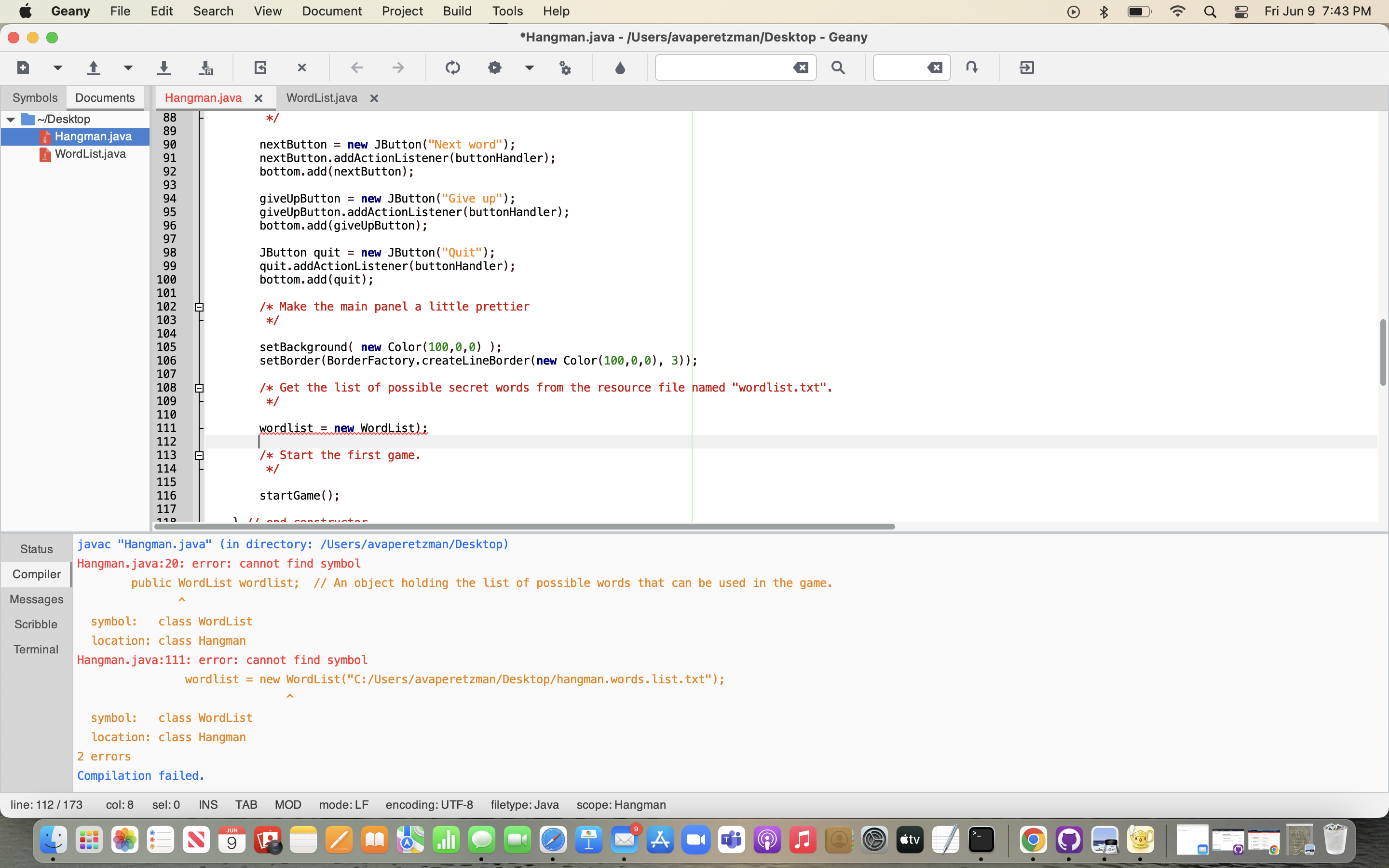Click the save all files icon
The height and width of the screenshot is (868, 1389).
tap(205, 68)
